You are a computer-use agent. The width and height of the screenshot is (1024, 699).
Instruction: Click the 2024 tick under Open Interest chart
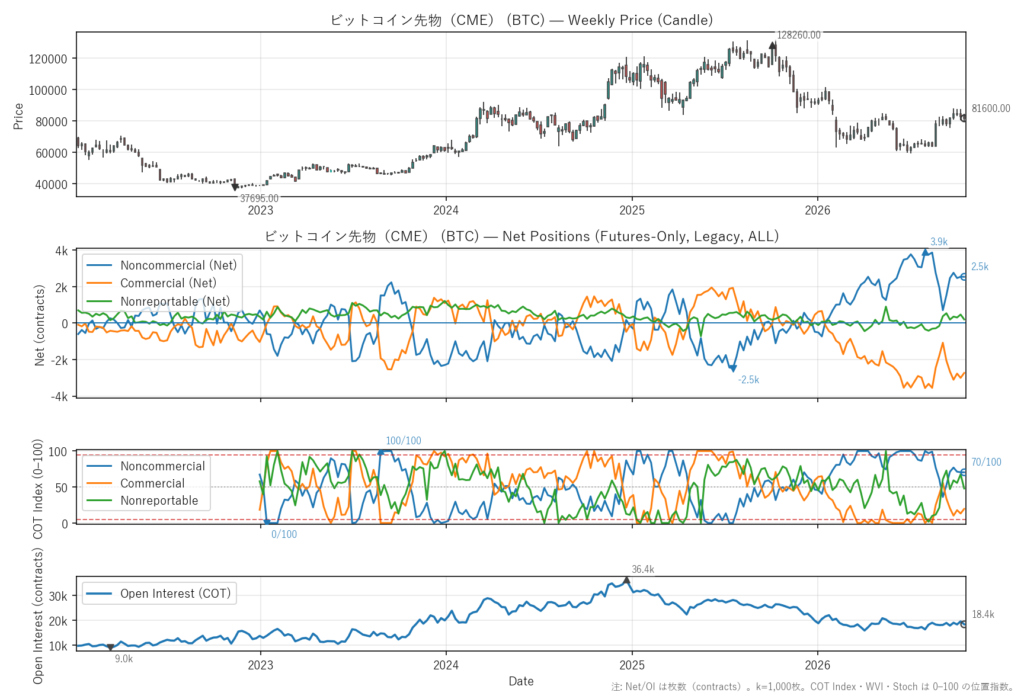click(x=446, y=665)
